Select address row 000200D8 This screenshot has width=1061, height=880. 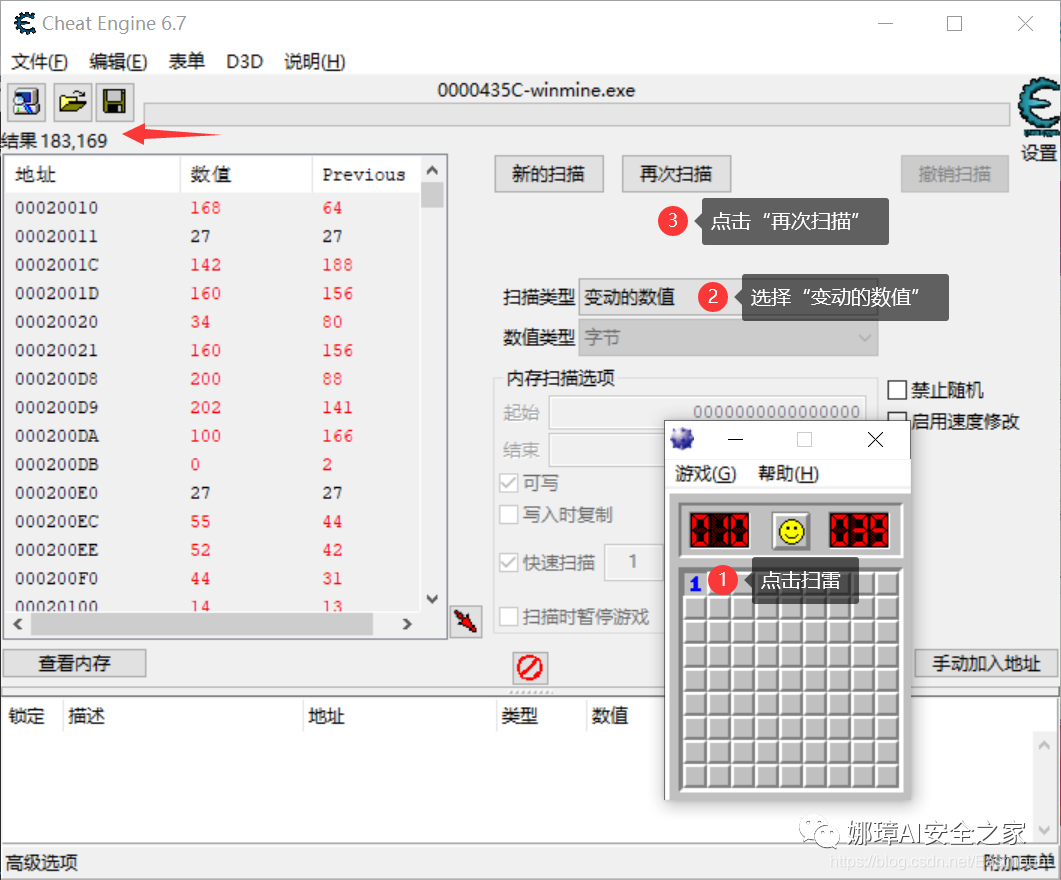tap(213, 379)
